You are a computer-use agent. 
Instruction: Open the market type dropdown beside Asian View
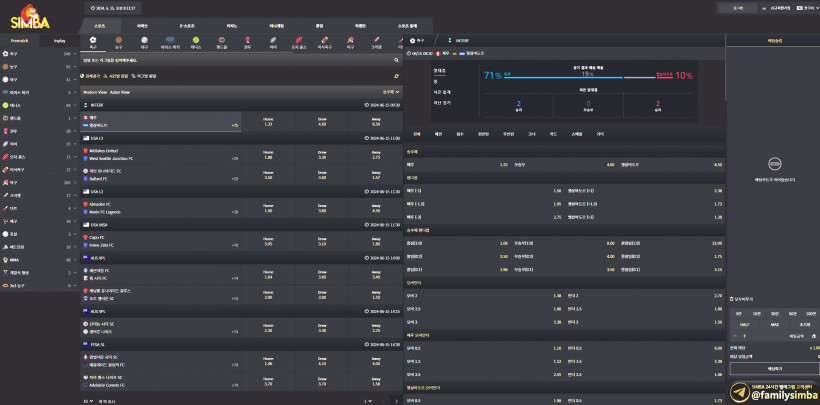[391, 92]
